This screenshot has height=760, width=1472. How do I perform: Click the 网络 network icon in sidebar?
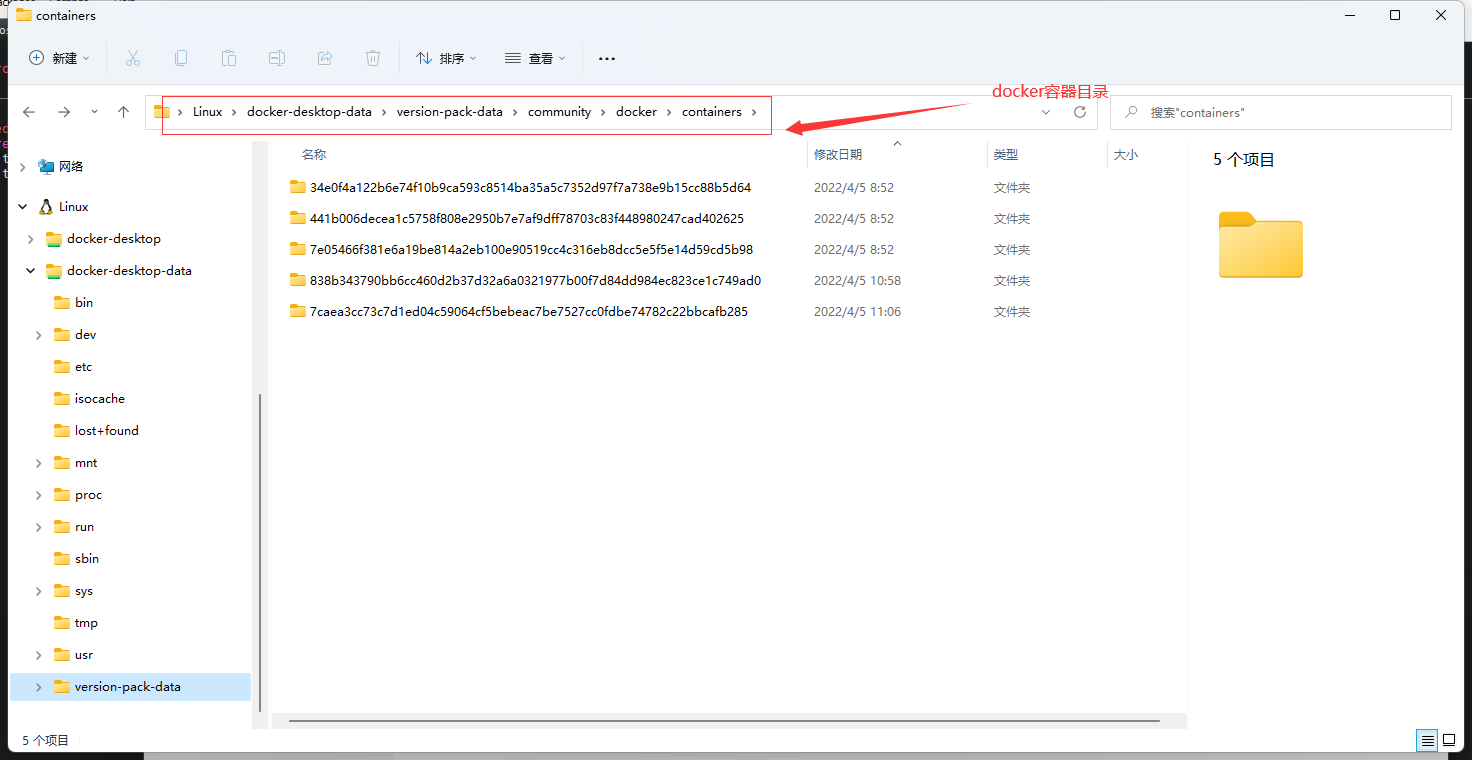coord(46,166)
